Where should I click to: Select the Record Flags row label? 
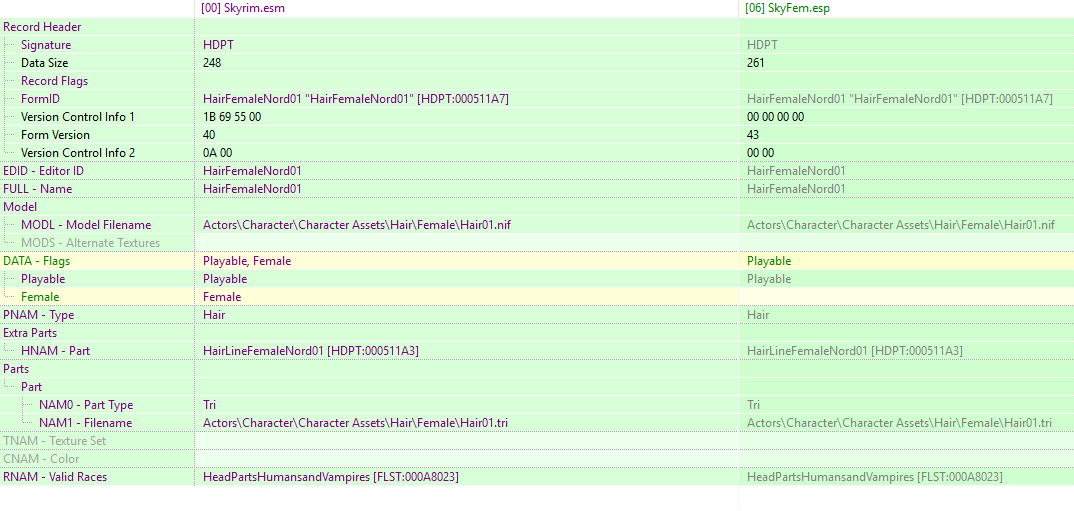(x=54, y=81)
